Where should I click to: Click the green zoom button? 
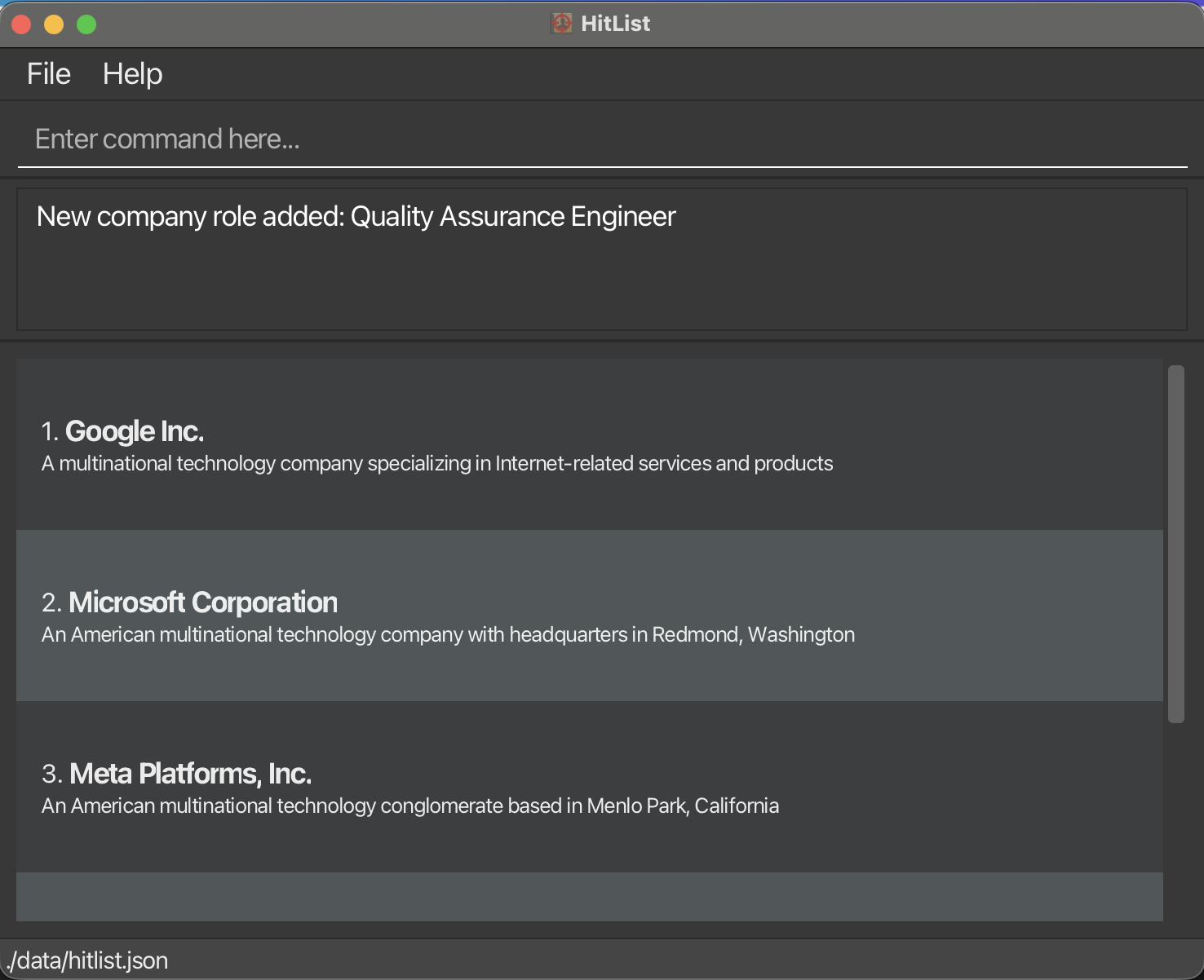pos(86,24)
